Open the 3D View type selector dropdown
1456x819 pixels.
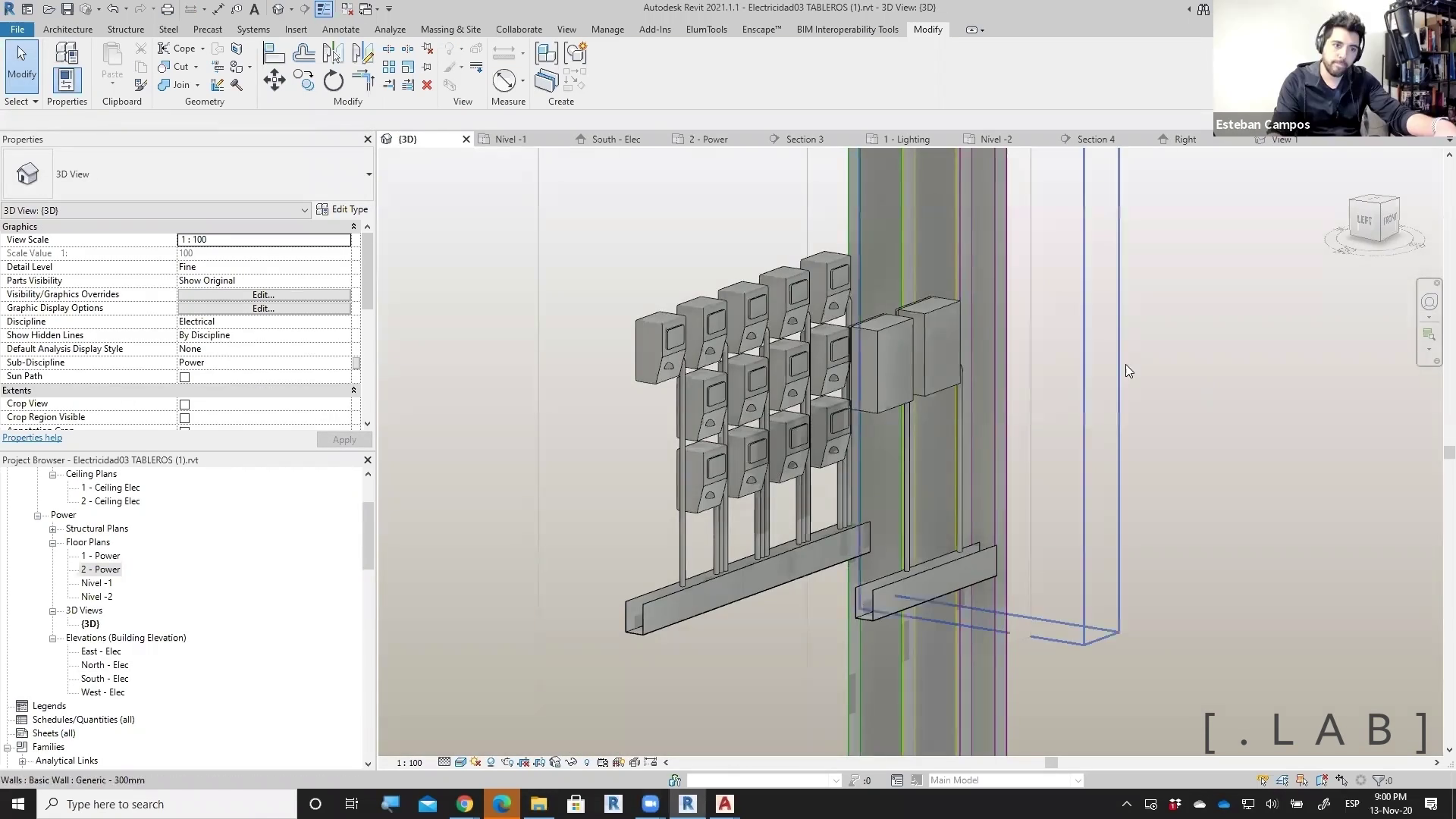(369, 174)
